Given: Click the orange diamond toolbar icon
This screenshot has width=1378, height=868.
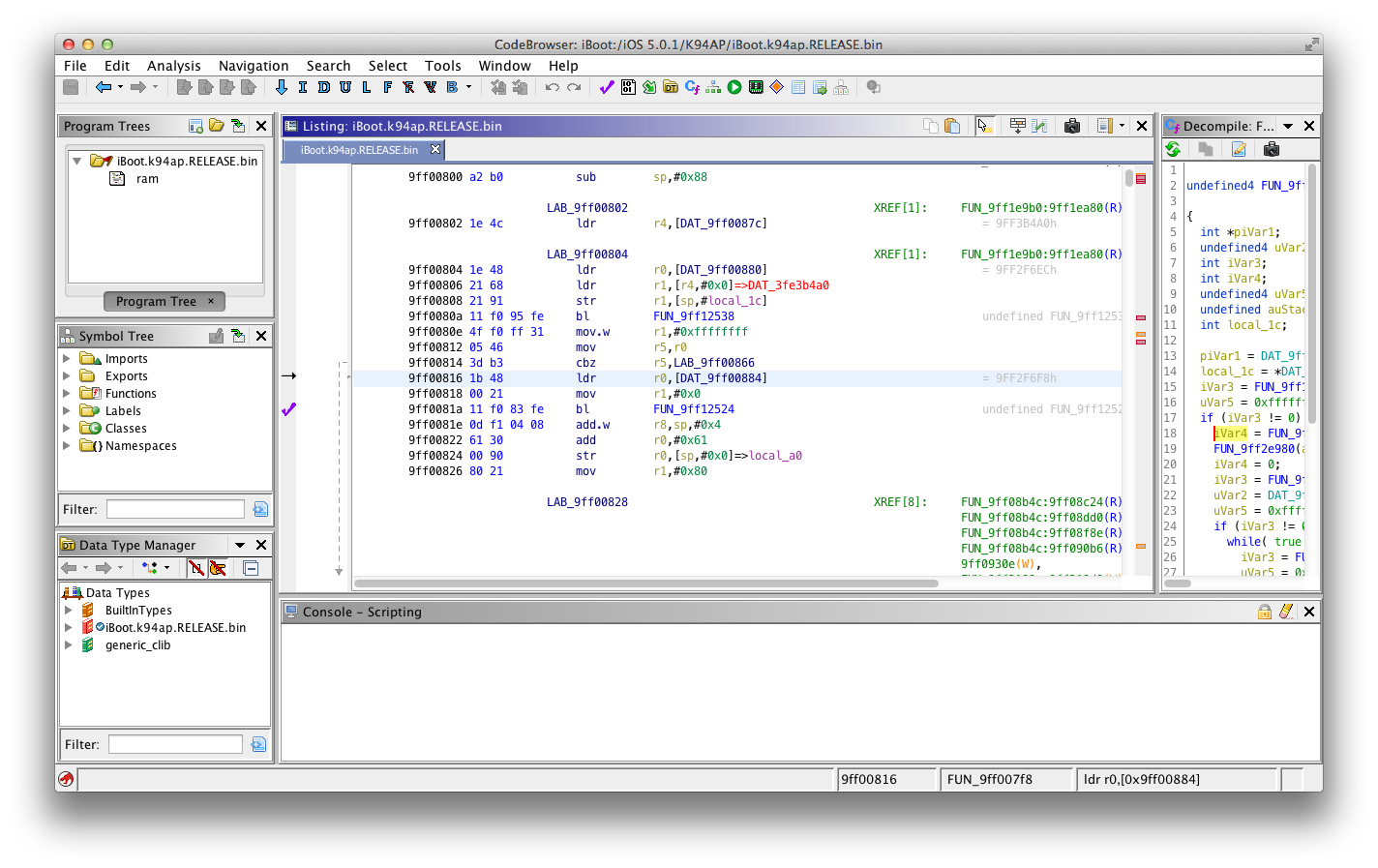Looking at the screenshot, I should coord(777,87).
